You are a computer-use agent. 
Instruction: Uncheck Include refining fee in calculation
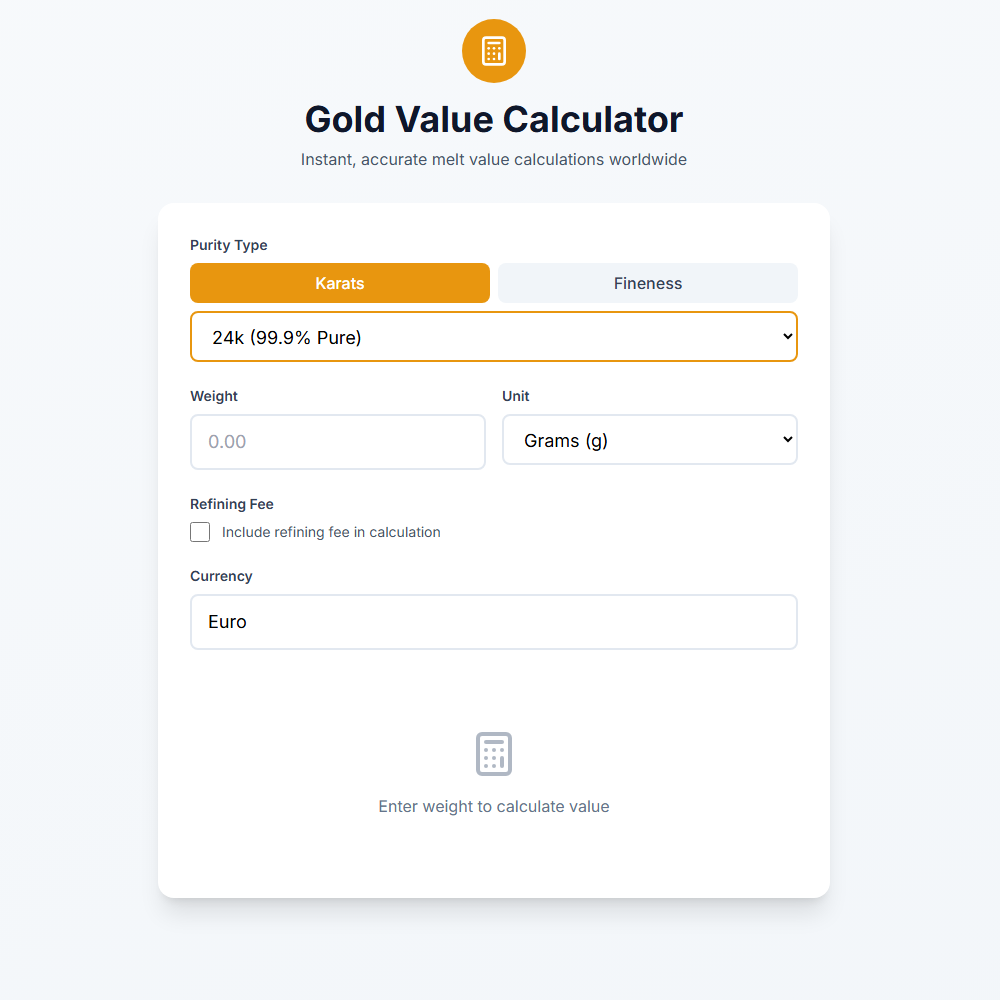pos(200,532)
